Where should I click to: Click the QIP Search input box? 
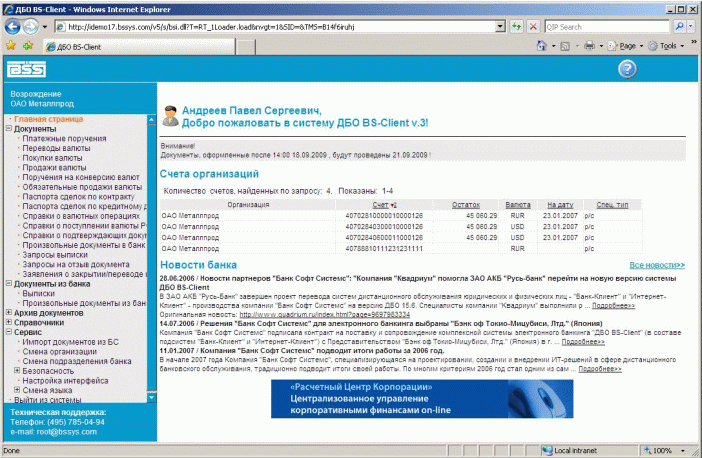[607, 27]
